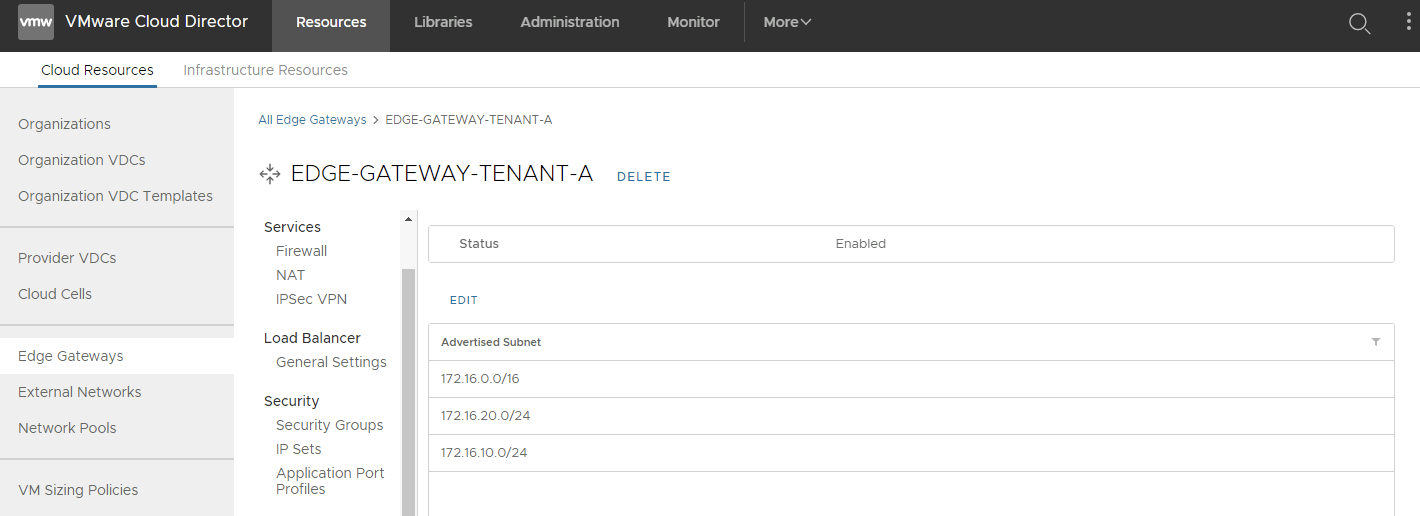Open Firewall under Services
1420x516 pixels.
[x=301, y=251]
